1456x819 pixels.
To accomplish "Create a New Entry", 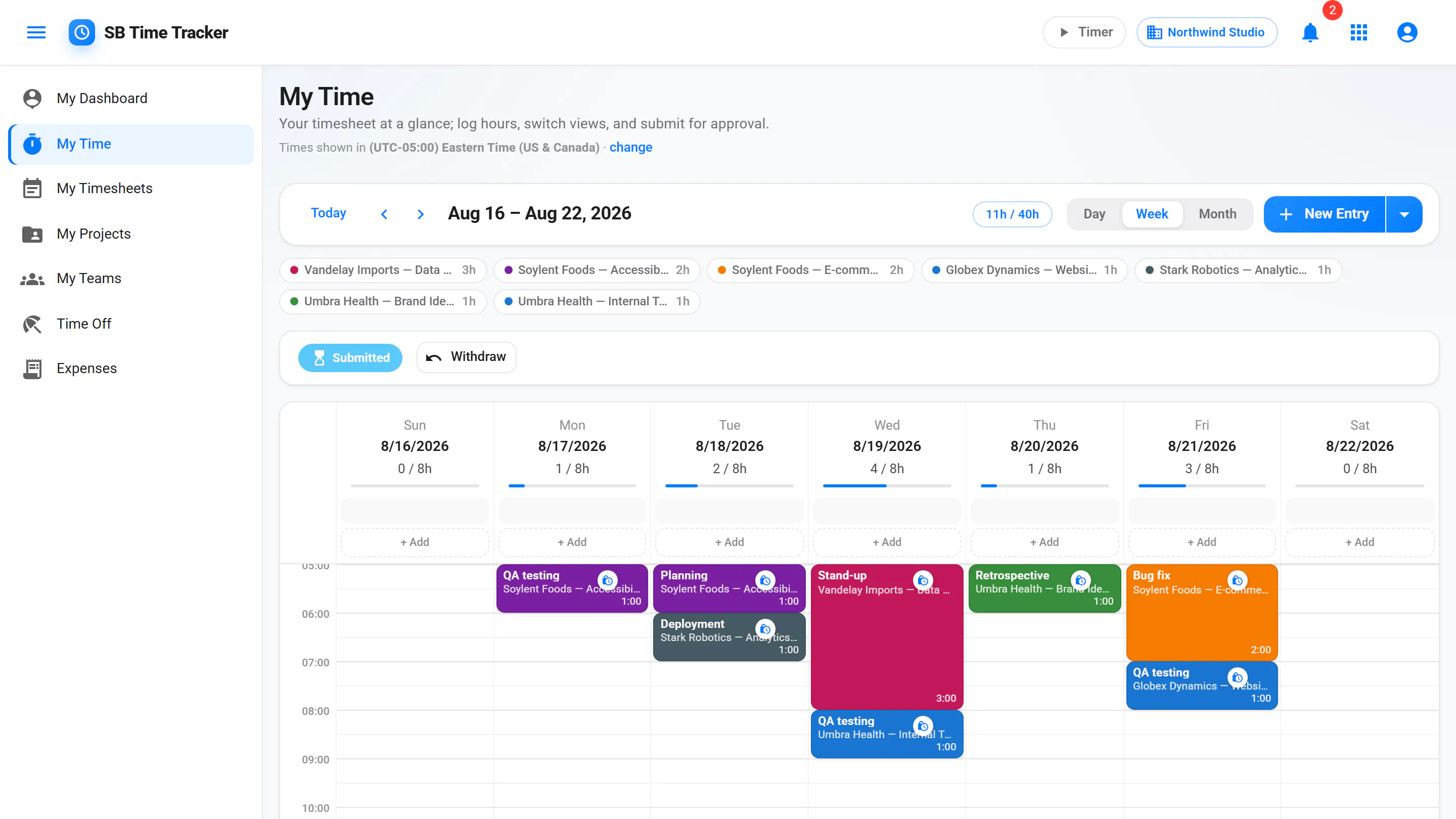I will [x=1325, y=214].
